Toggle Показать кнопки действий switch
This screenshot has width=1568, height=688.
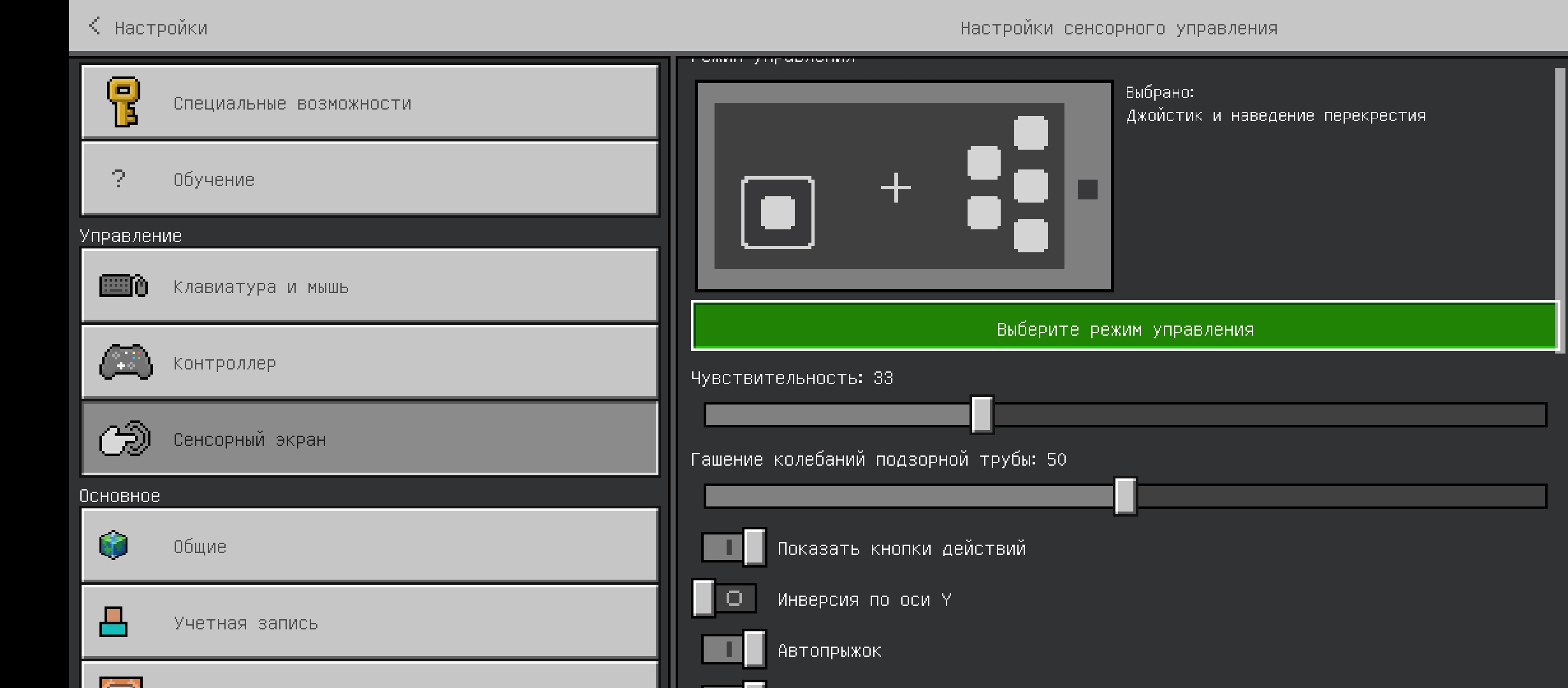tap(734, 547)
